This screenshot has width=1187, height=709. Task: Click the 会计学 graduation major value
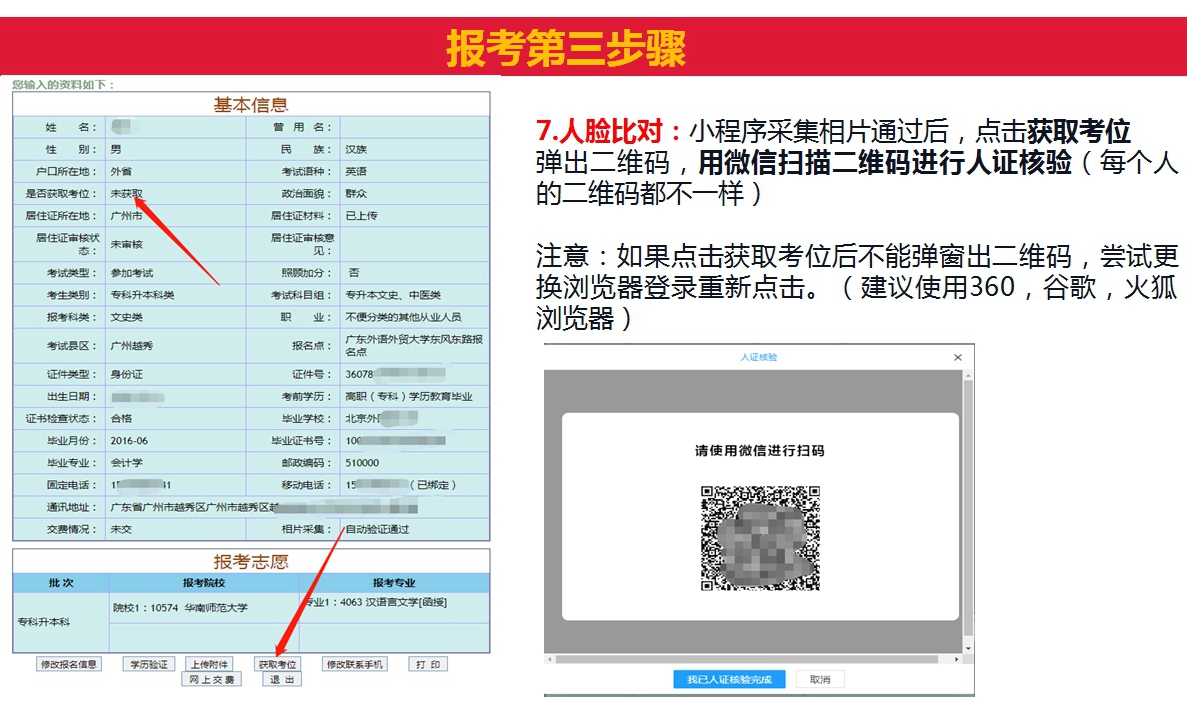pyautogui.click(x=126, y=462)
